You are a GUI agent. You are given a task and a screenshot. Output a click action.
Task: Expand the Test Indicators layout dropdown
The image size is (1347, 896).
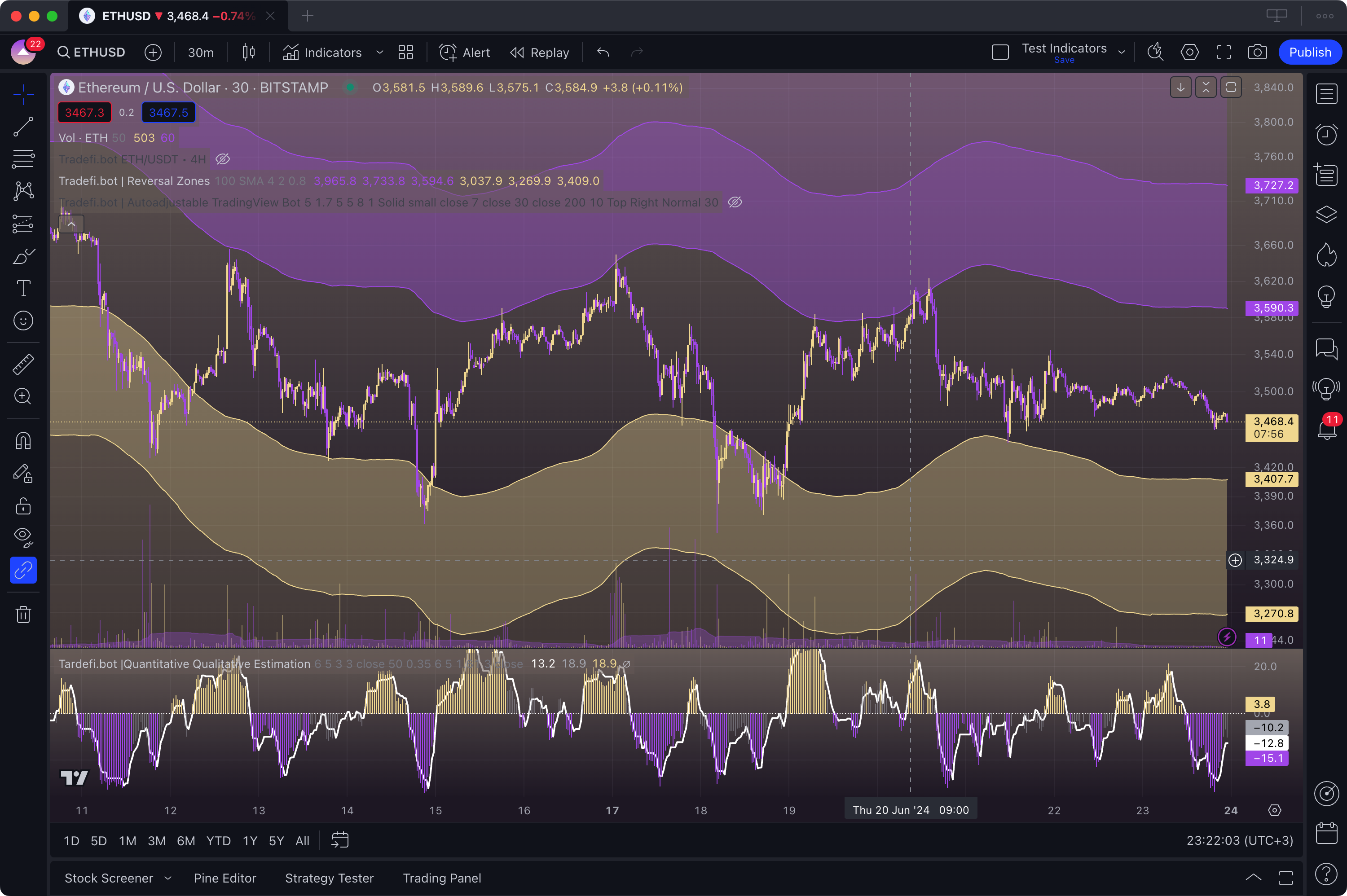pos(1121,53)
